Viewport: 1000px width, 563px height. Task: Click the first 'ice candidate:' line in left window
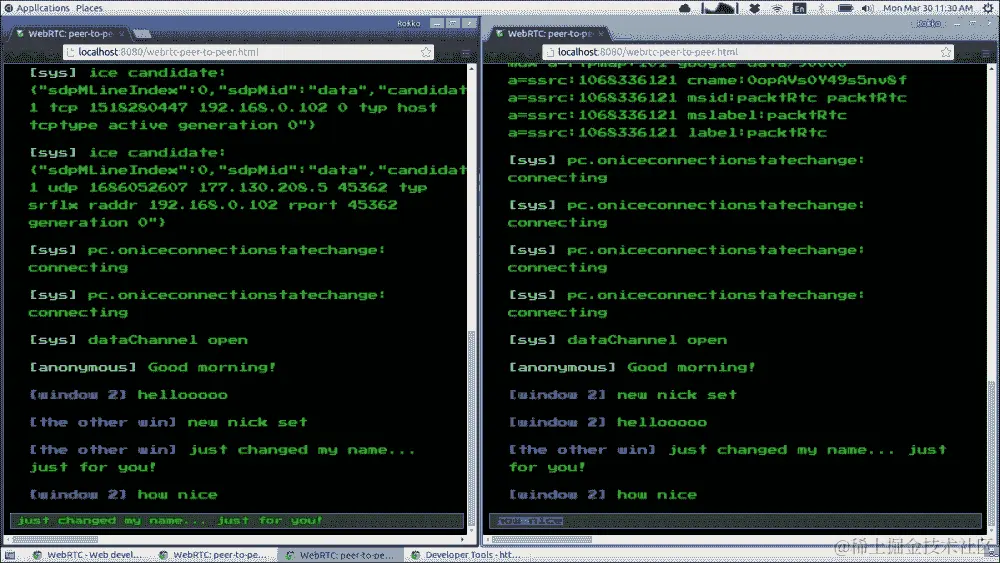(128, 73)
